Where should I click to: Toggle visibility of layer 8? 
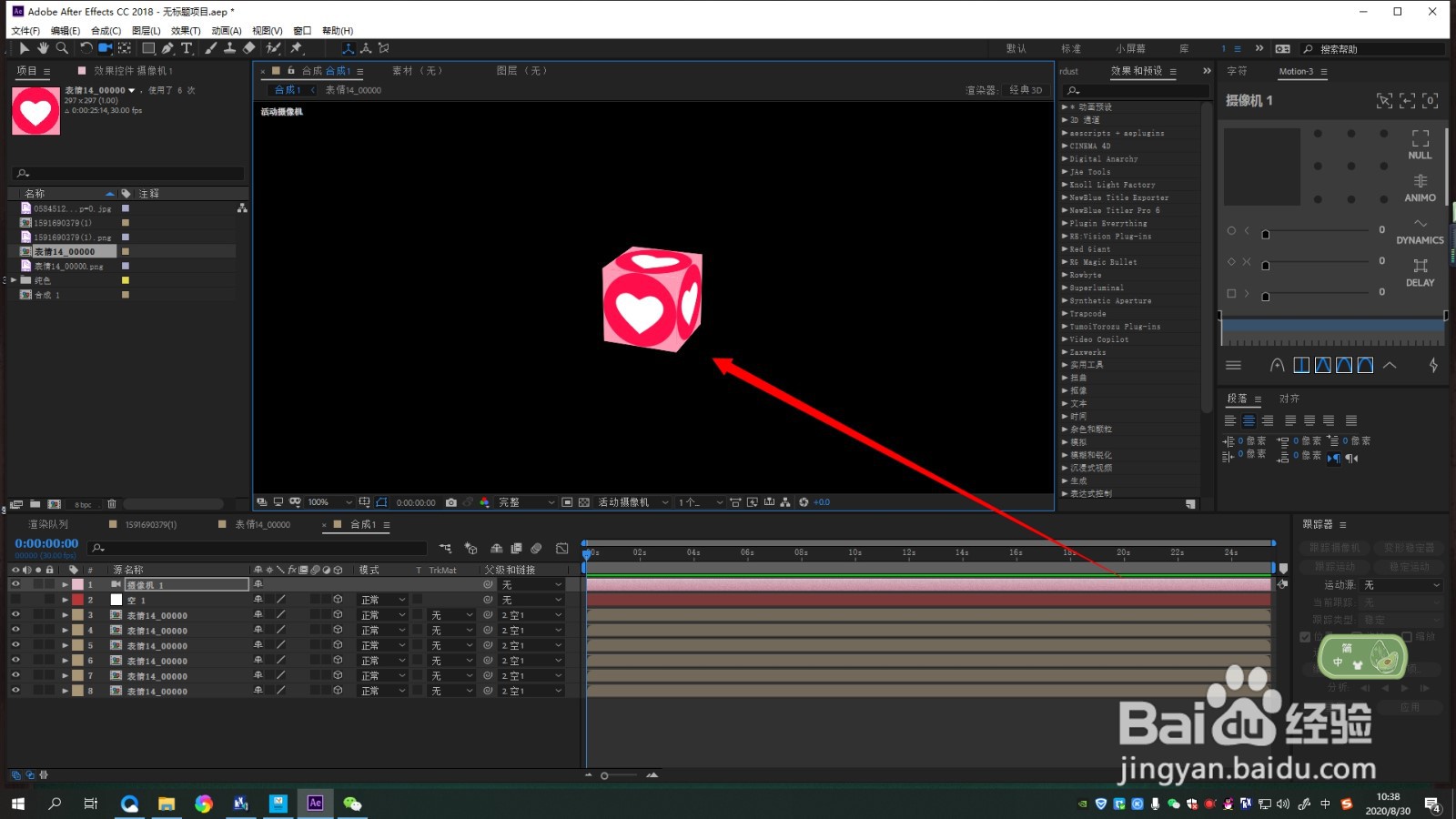[x=15, y=691]
